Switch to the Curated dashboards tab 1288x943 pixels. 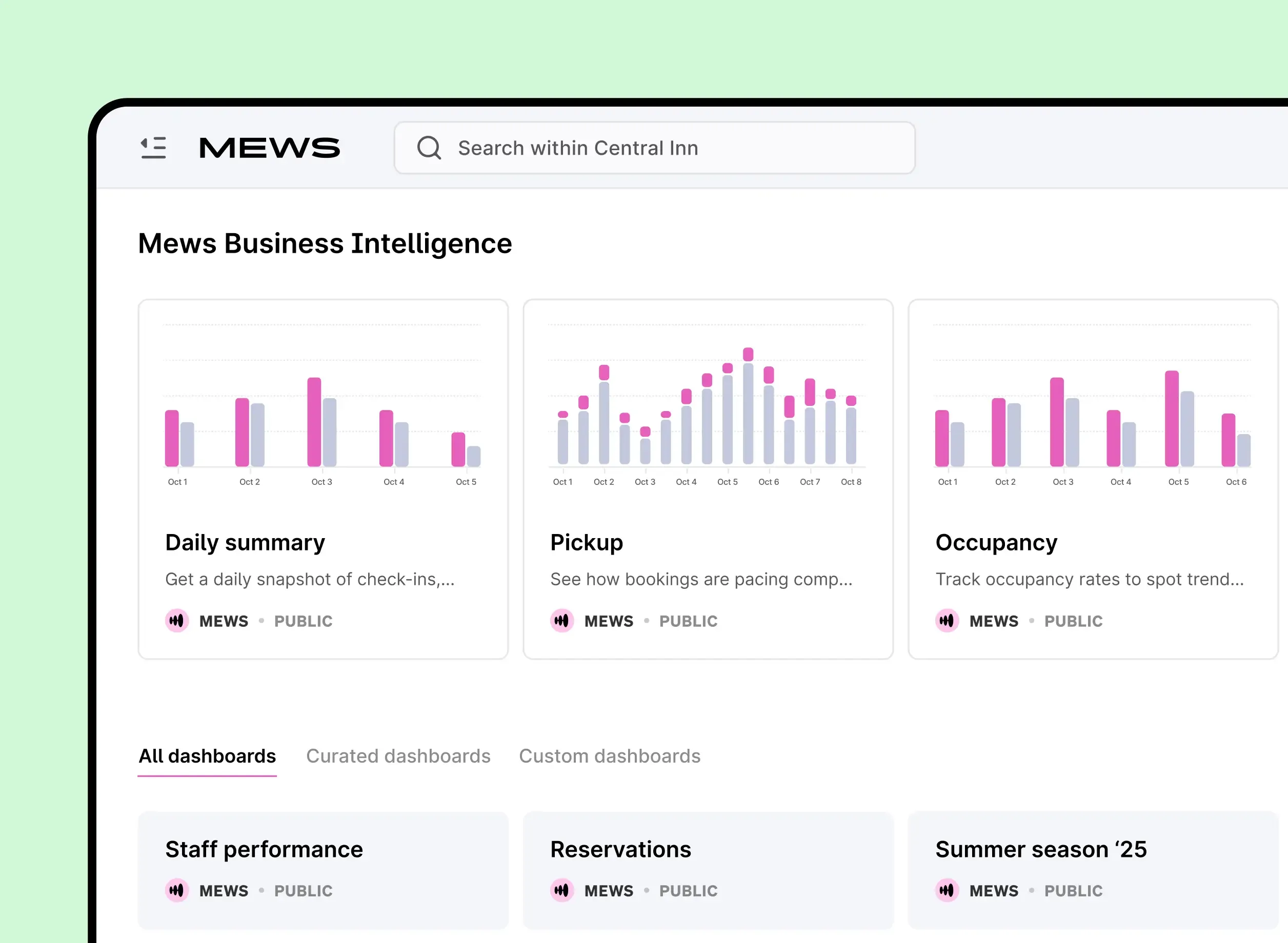[398, 756]
